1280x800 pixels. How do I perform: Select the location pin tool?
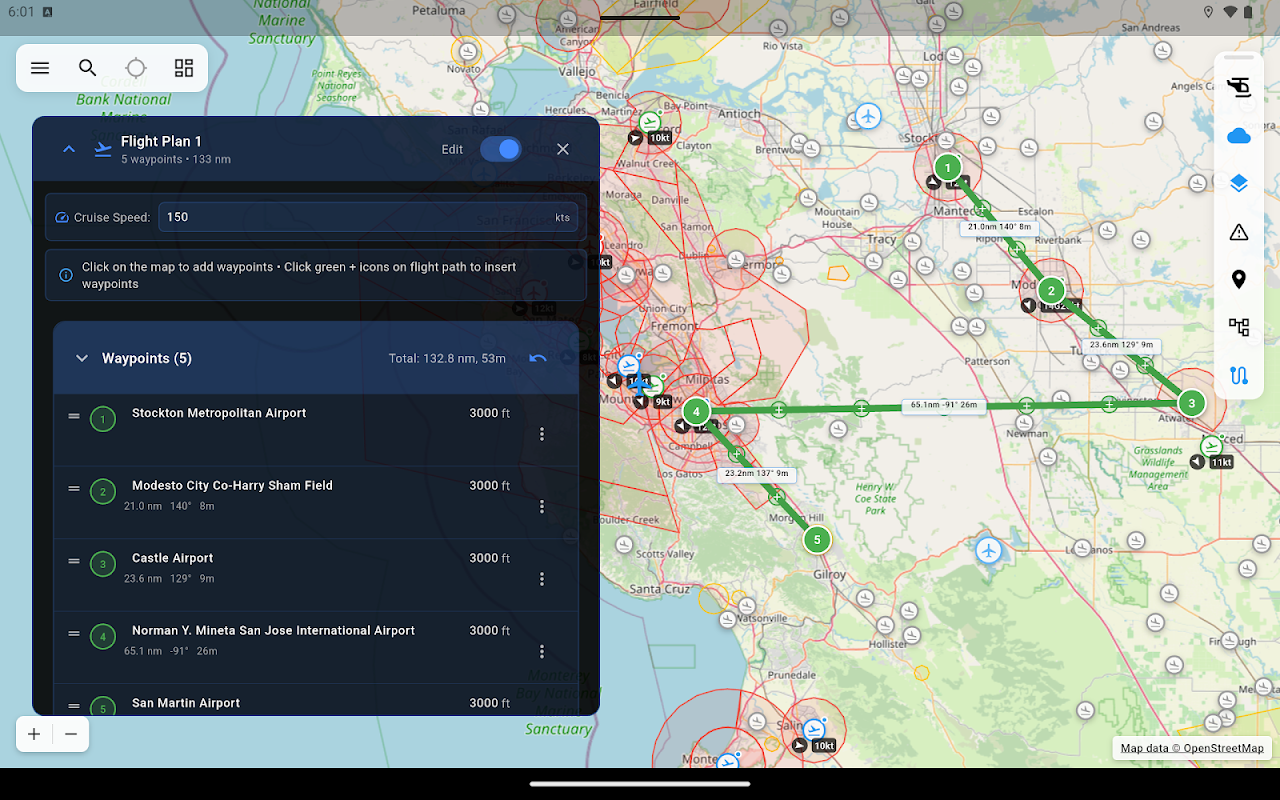pos(1239,280)
